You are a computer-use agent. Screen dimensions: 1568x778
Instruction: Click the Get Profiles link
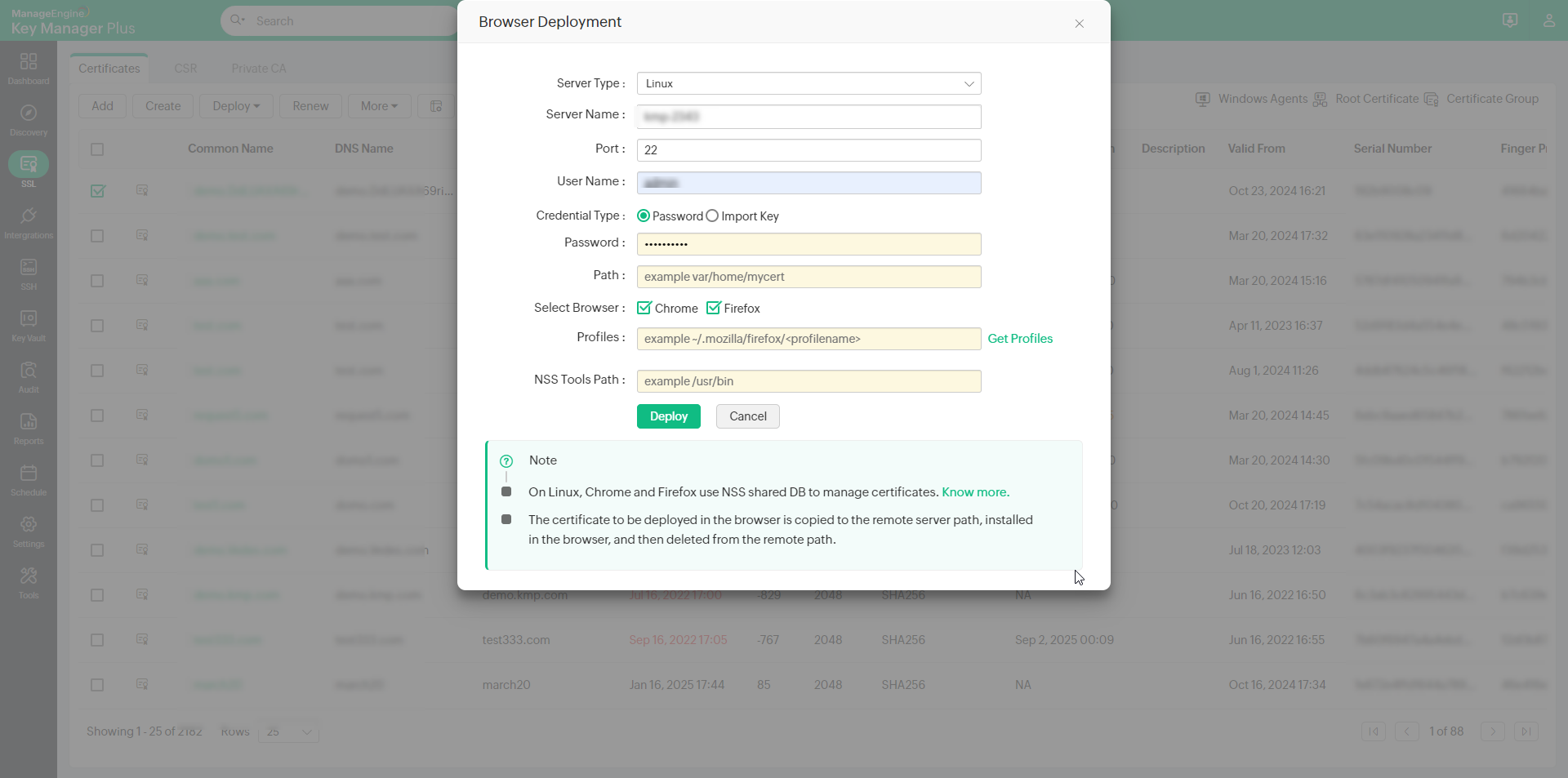point(1020,339)
